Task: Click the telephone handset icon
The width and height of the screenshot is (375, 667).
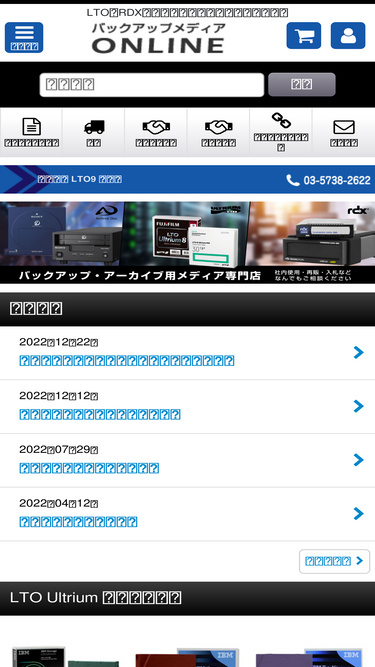Action: (293, 180)
